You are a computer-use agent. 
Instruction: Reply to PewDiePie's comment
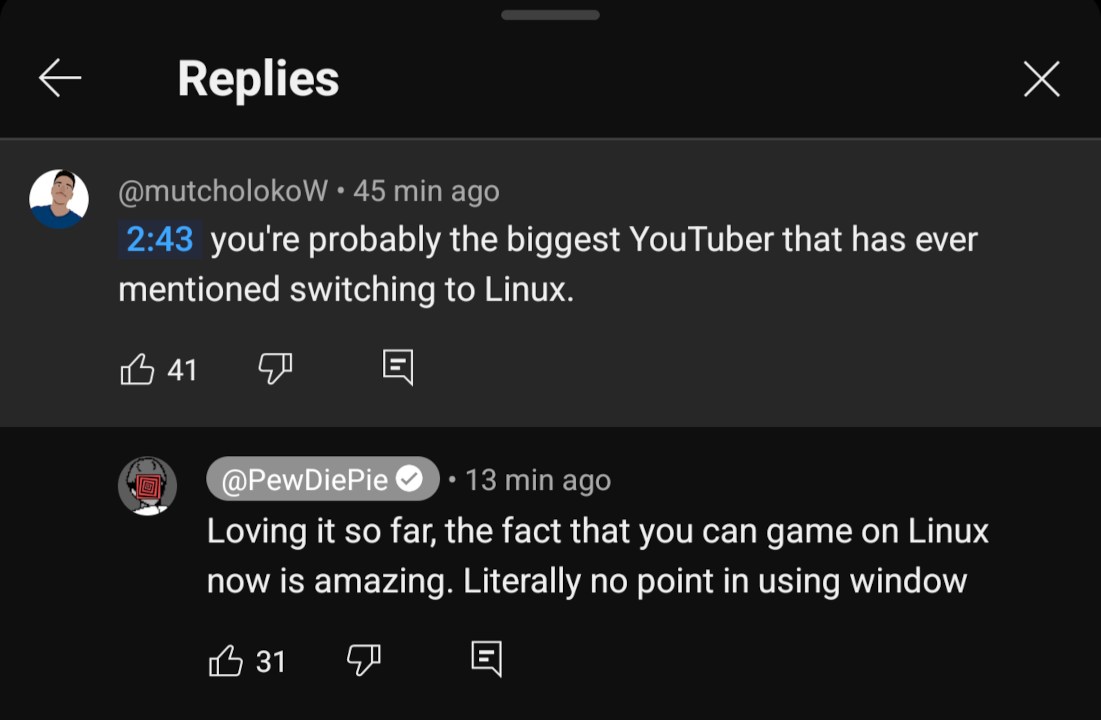pos(486,659)
